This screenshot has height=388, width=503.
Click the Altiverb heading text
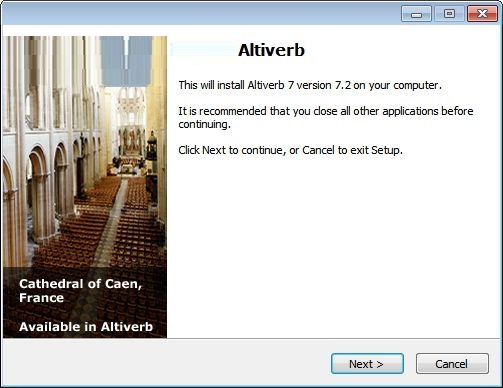[271, 50]
